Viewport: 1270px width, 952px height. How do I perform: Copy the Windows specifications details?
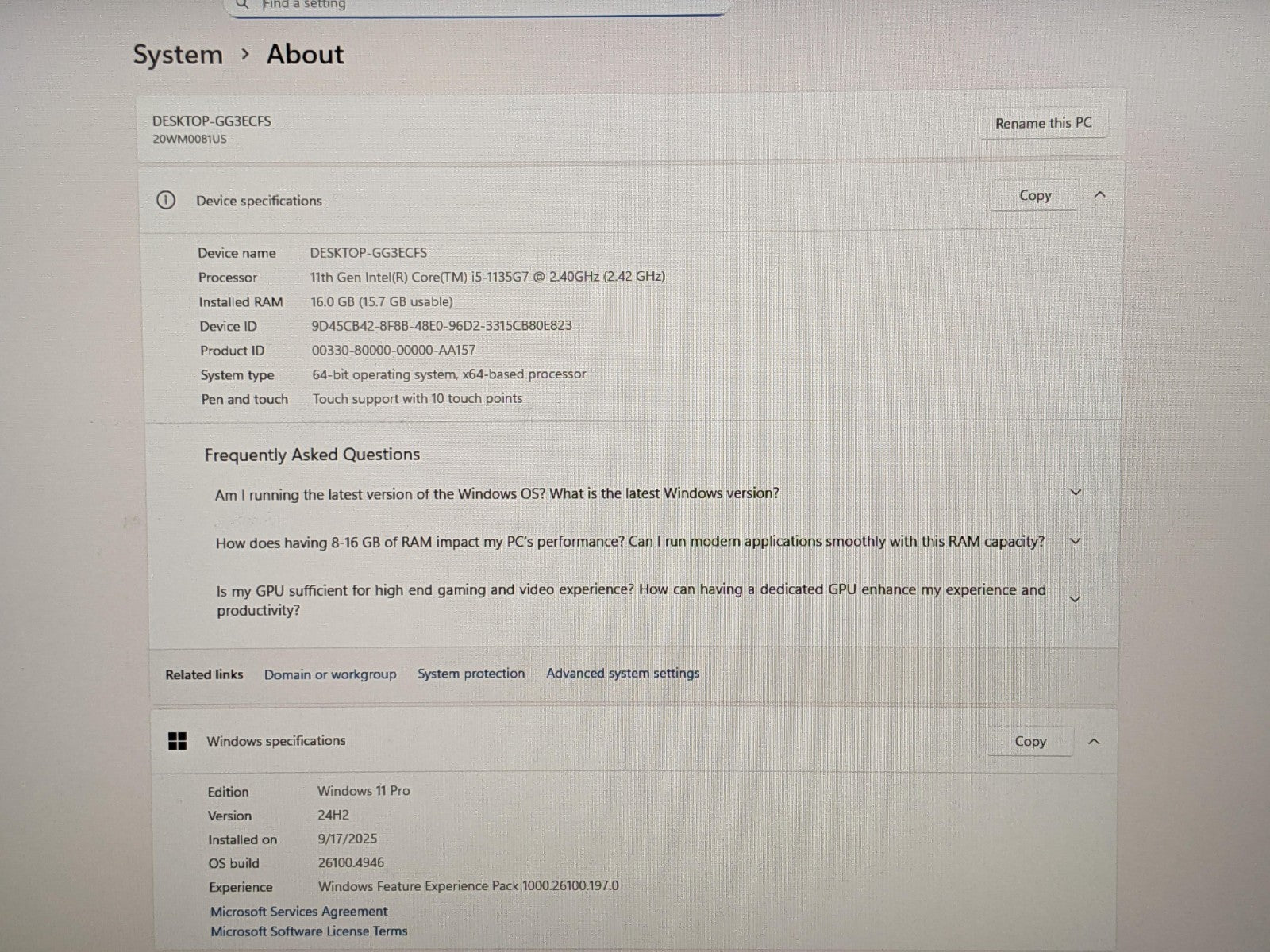tap(1030, 742)
